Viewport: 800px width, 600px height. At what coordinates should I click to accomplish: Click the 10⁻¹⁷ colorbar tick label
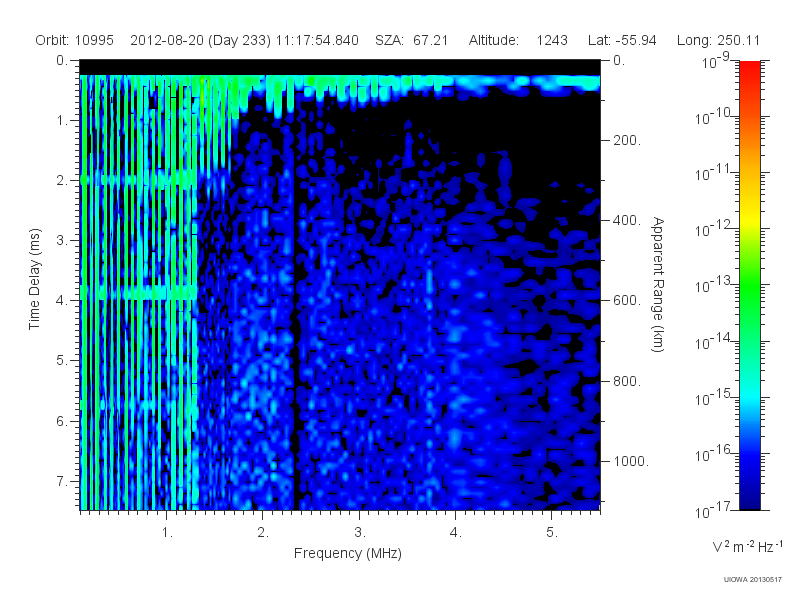(x=714, y=510)
